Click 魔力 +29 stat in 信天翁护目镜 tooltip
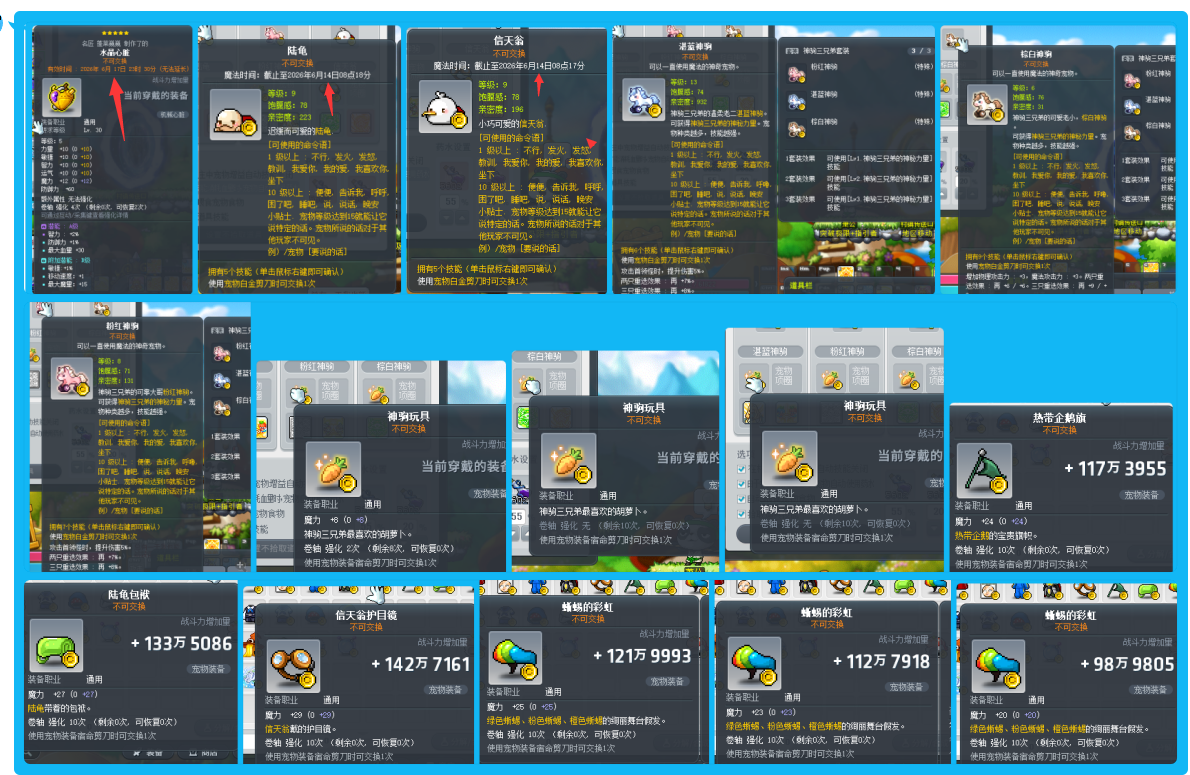 [300, 715]
